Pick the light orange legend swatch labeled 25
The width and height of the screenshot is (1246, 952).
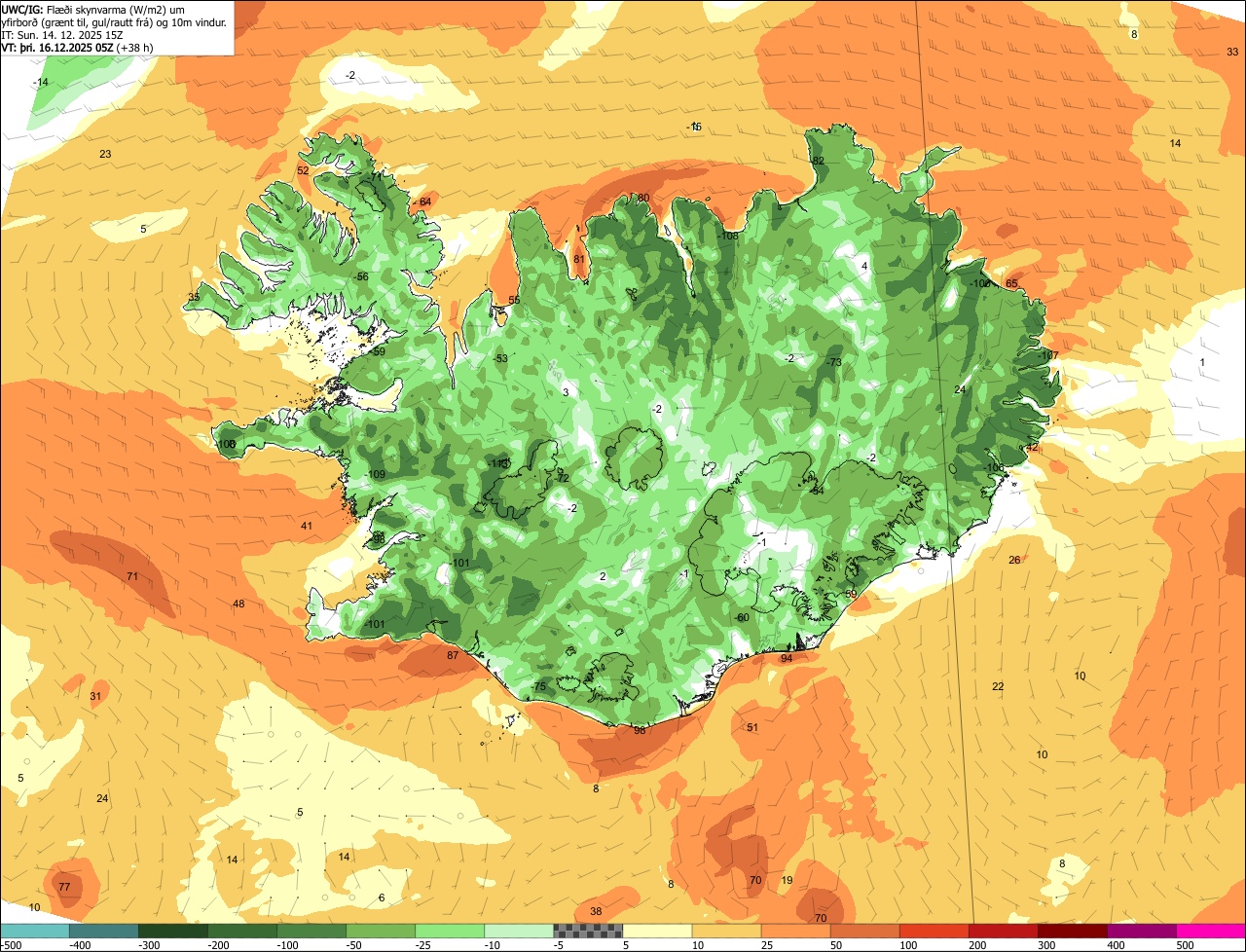point(796,931)
